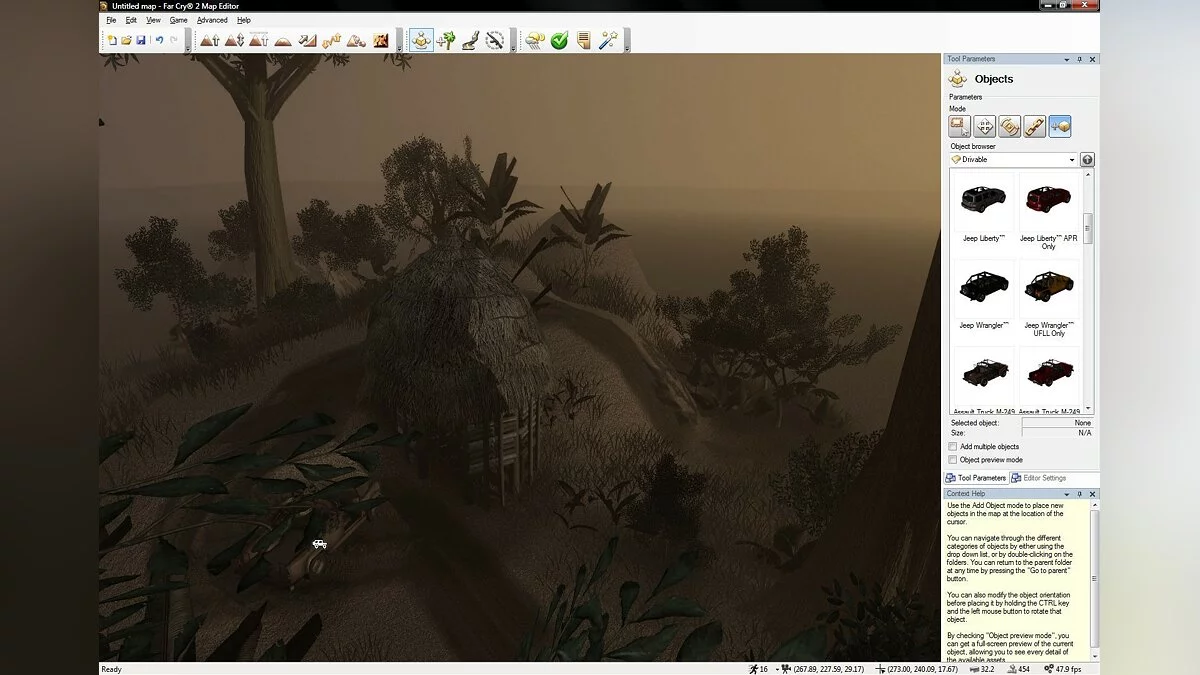Click the camera position coordinates readout

point(828,669)
